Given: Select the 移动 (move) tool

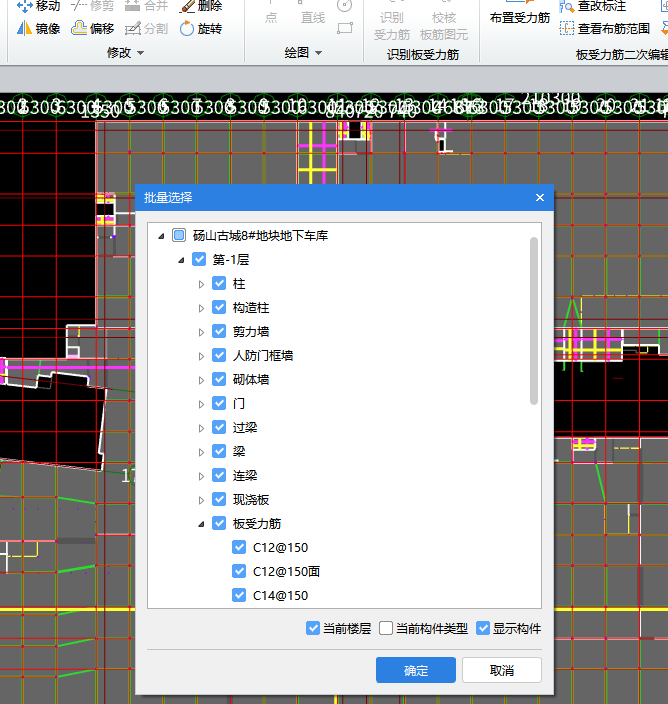Looking at the screenshot, I should (x=38, y=5).
